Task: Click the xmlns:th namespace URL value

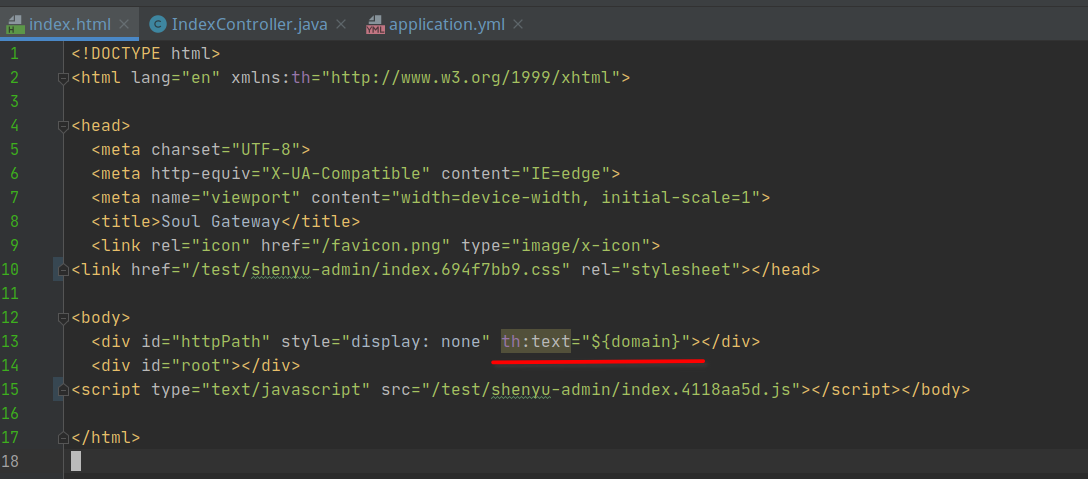Action: coord(470,78)
